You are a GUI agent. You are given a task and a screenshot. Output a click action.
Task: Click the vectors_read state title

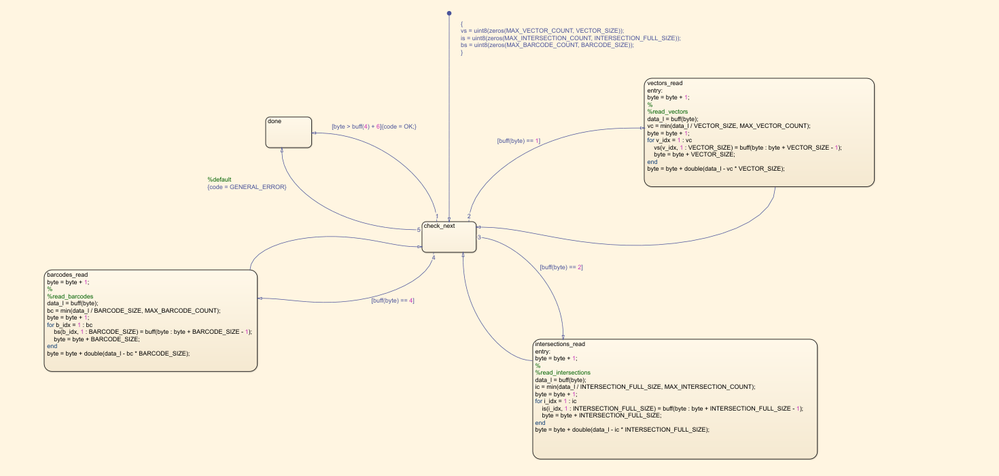pos(665,83)
